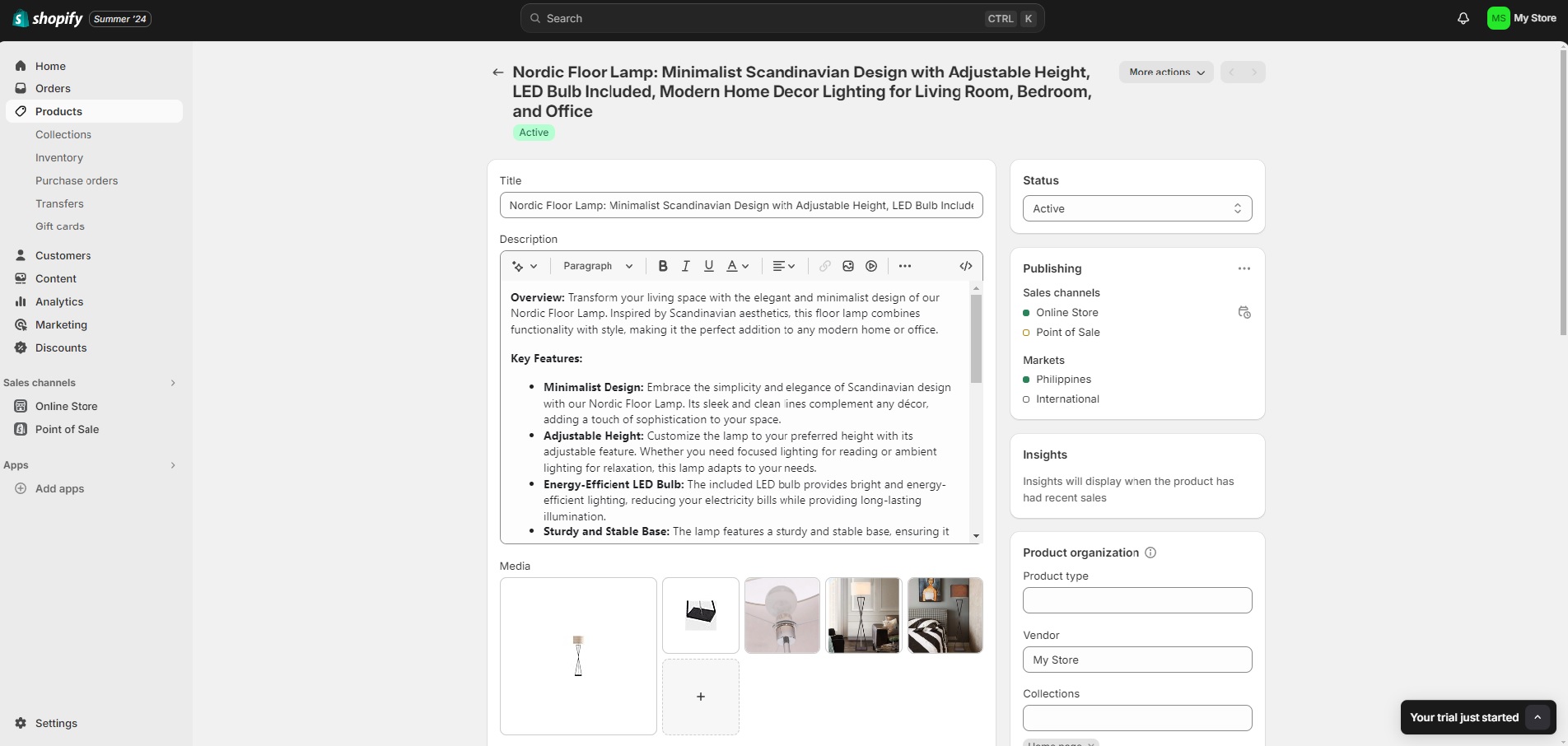The width and height of the screenshot is (1568, 746).
Task: Click the insert video icon
Action: coord(871,266)
